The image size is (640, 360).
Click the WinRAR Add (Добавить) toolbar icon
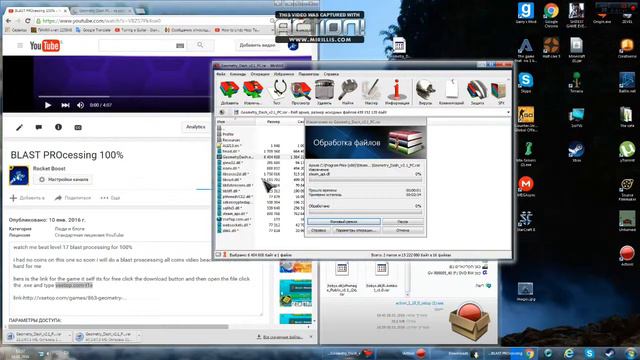pyautogui.click(x=229, y=92)
